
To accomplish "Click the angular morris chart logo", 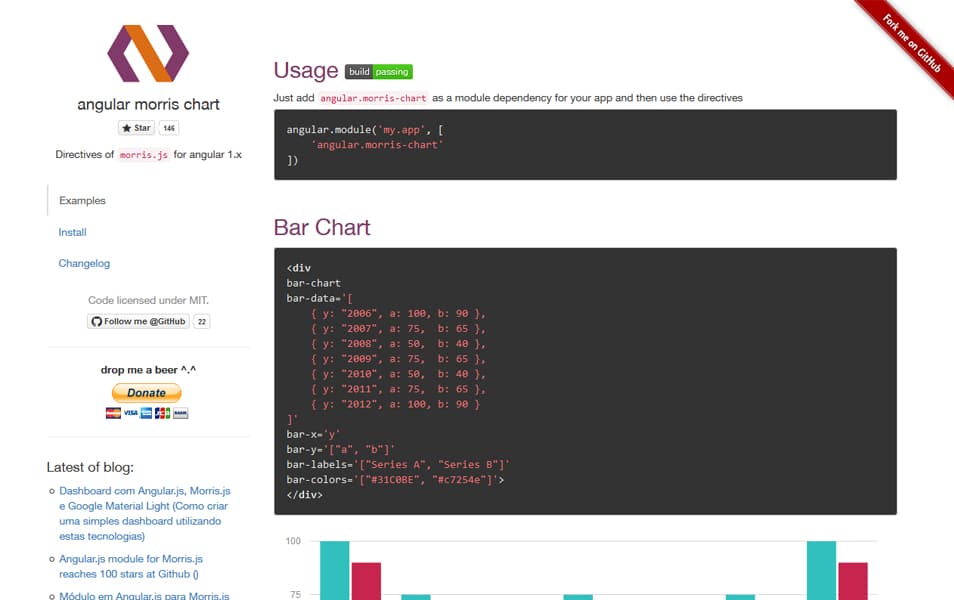I will [x=148, y=53].
